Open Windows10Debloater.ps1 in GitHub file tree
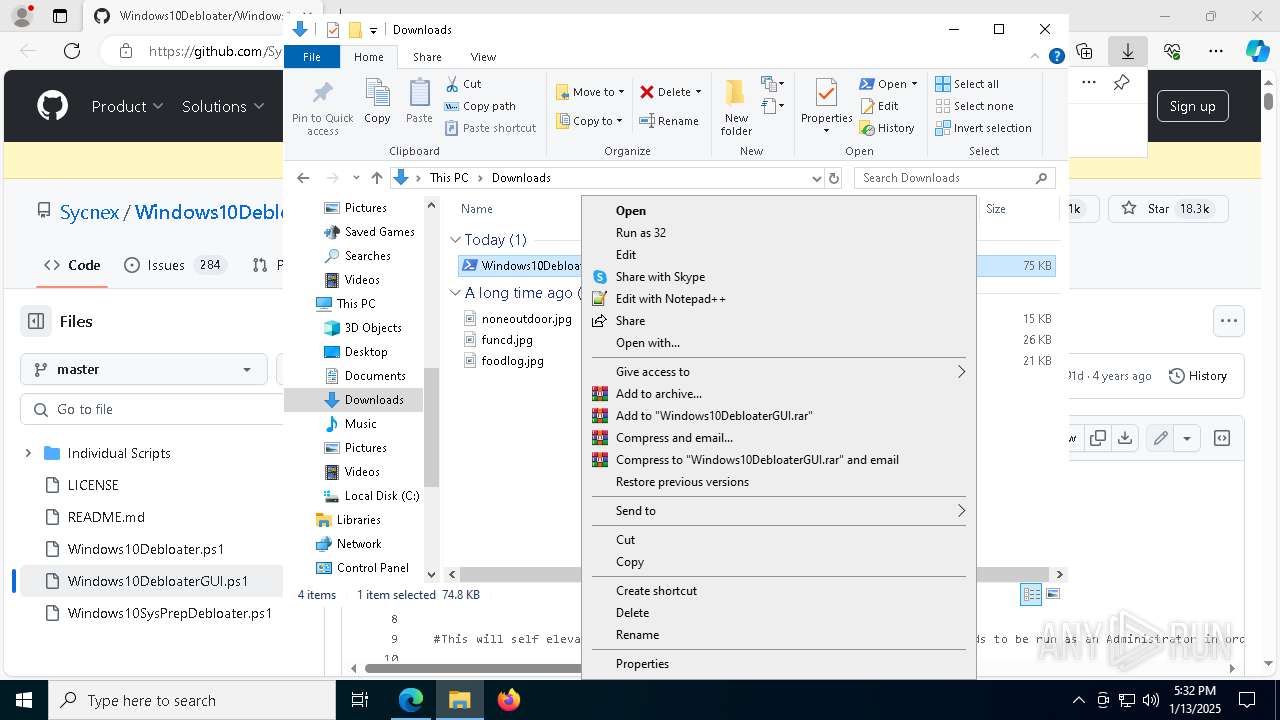The image size is (1280, 720). click(x=146, y=549)
